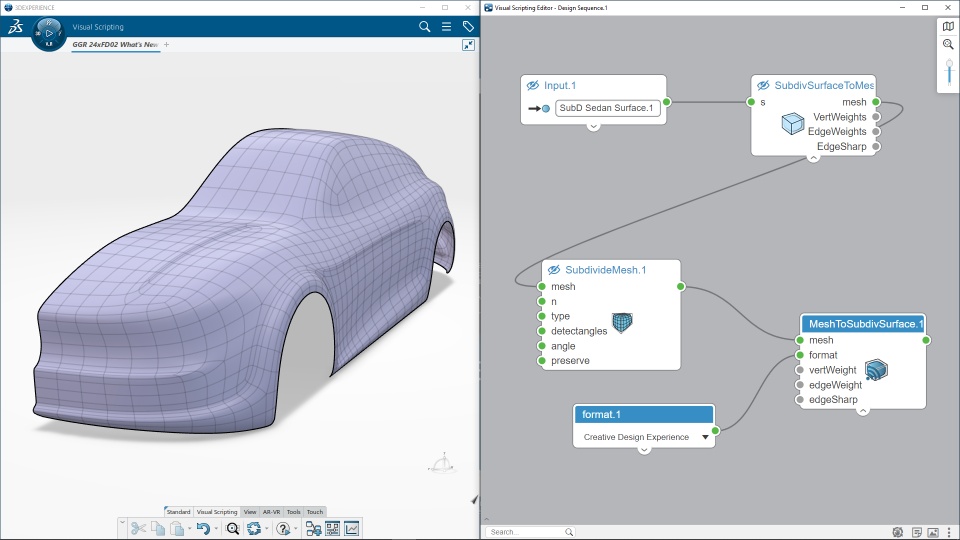Expand the Input.1 node chevron
This screenshot has height=540, width=960.
point(593,127)
